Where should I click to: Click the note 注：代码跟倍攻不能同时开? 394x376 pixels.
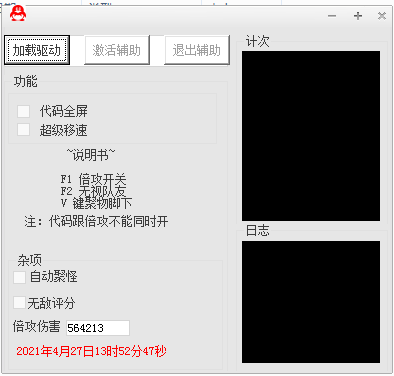pyautogui.click(x=96, y=221)
